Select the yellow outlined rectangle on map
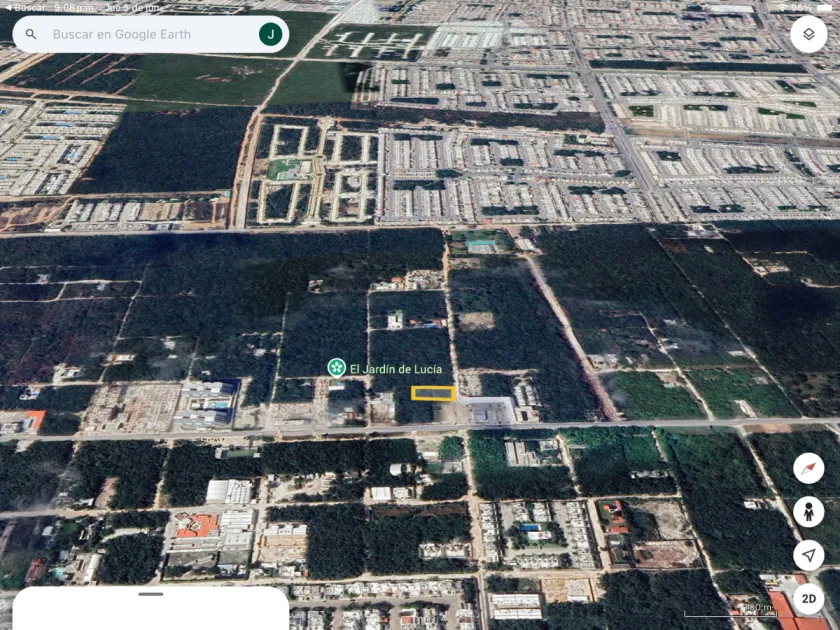This screenshot has height=630, width=840. pos(433,393)
